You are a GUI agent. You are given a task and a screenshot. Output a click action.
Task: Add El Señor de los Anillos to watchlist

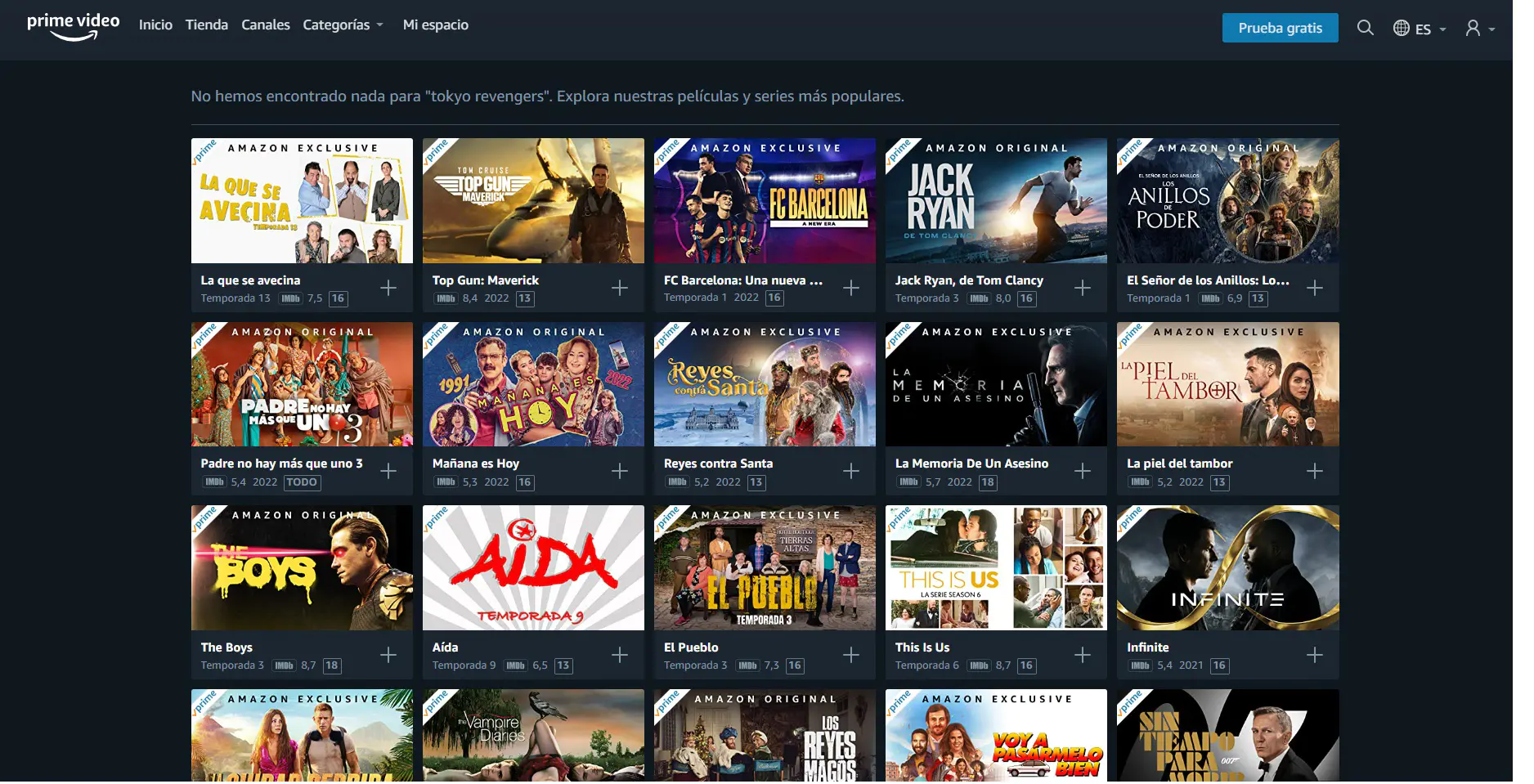click(x=1315, y=288)
